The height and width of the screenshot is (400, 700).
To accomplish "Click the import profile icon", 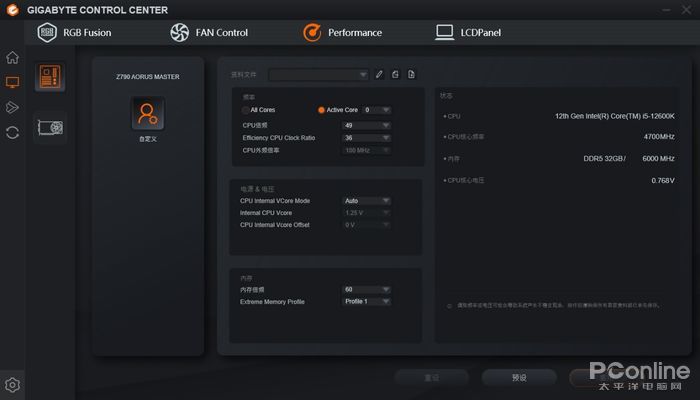I will [395, 75].
